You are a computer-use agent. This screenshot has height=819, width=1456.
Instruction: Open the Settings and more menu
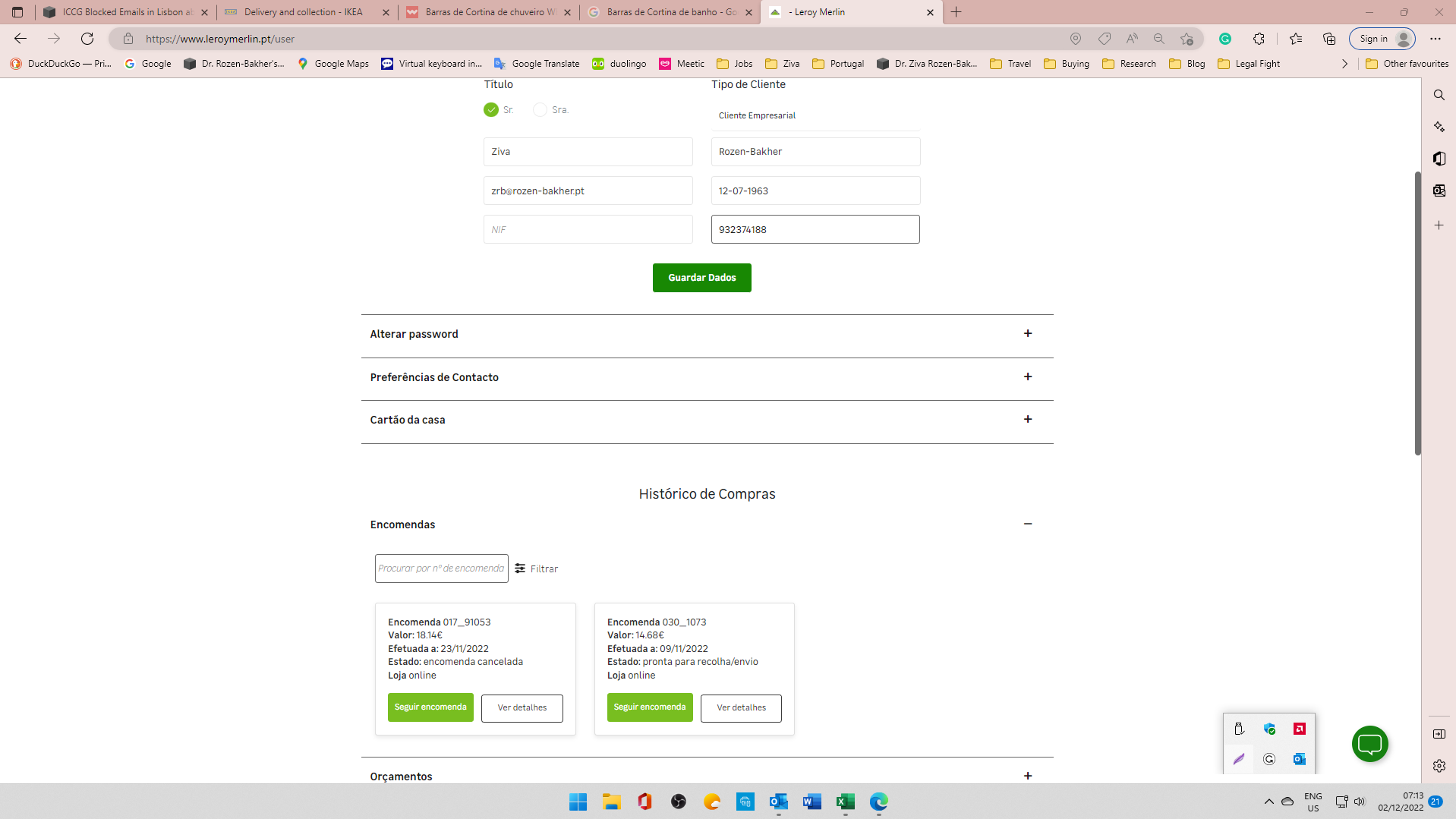pos(1435,39)
